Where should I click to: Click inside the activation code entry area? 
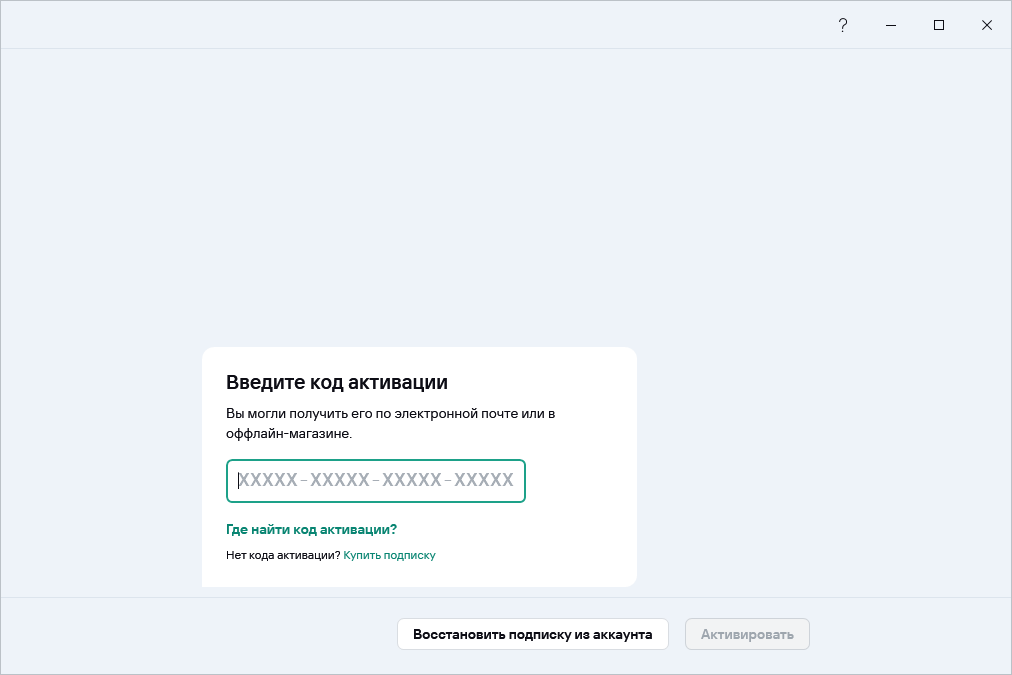pos(375,481)
